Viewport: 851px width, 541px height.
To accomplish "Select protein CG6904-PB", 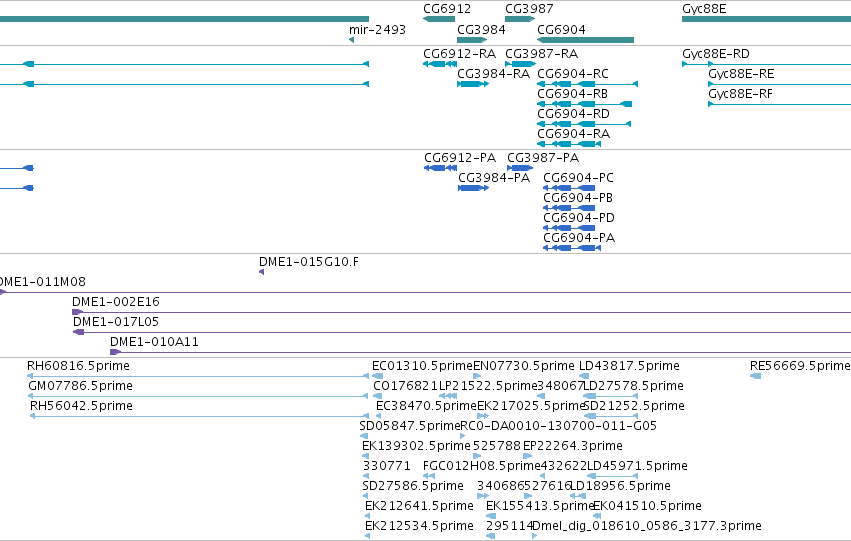I will pyautogui.click(x=569, y=208).
